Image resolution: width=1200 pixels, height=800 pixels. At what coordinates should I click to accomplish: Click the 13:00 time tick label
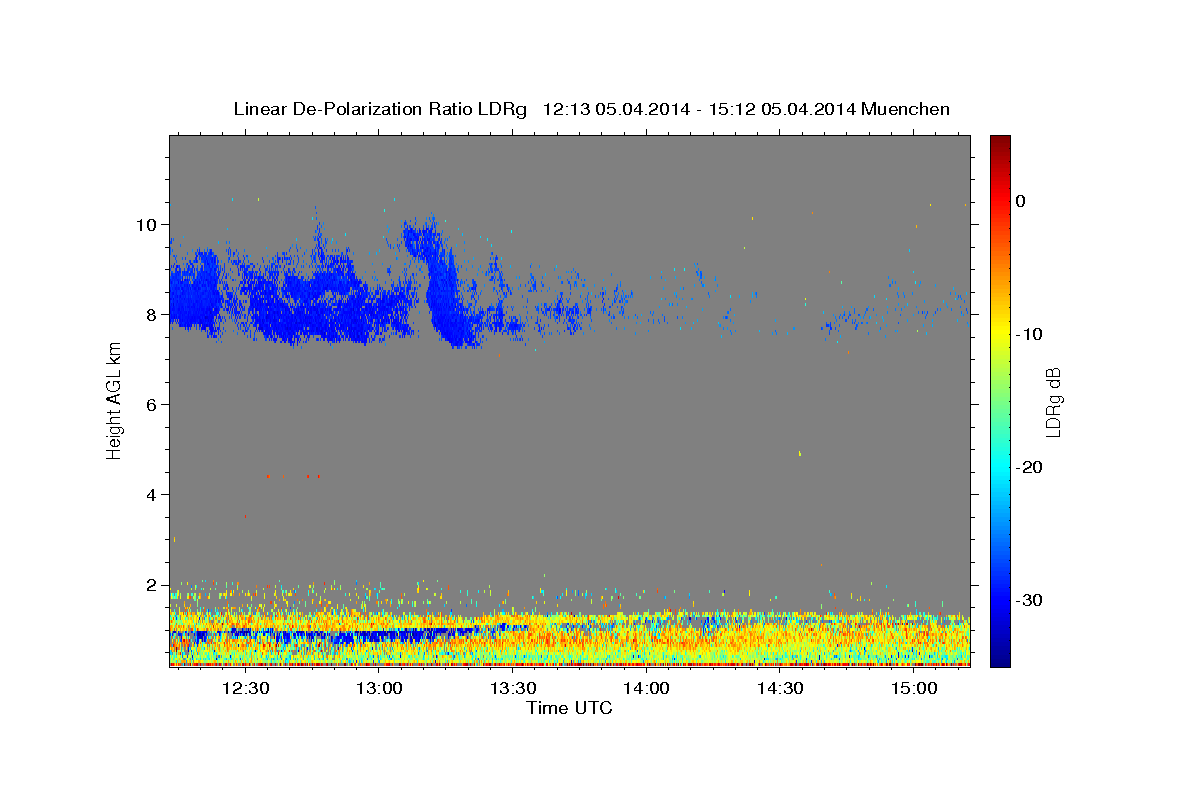(x=379, y=688)
